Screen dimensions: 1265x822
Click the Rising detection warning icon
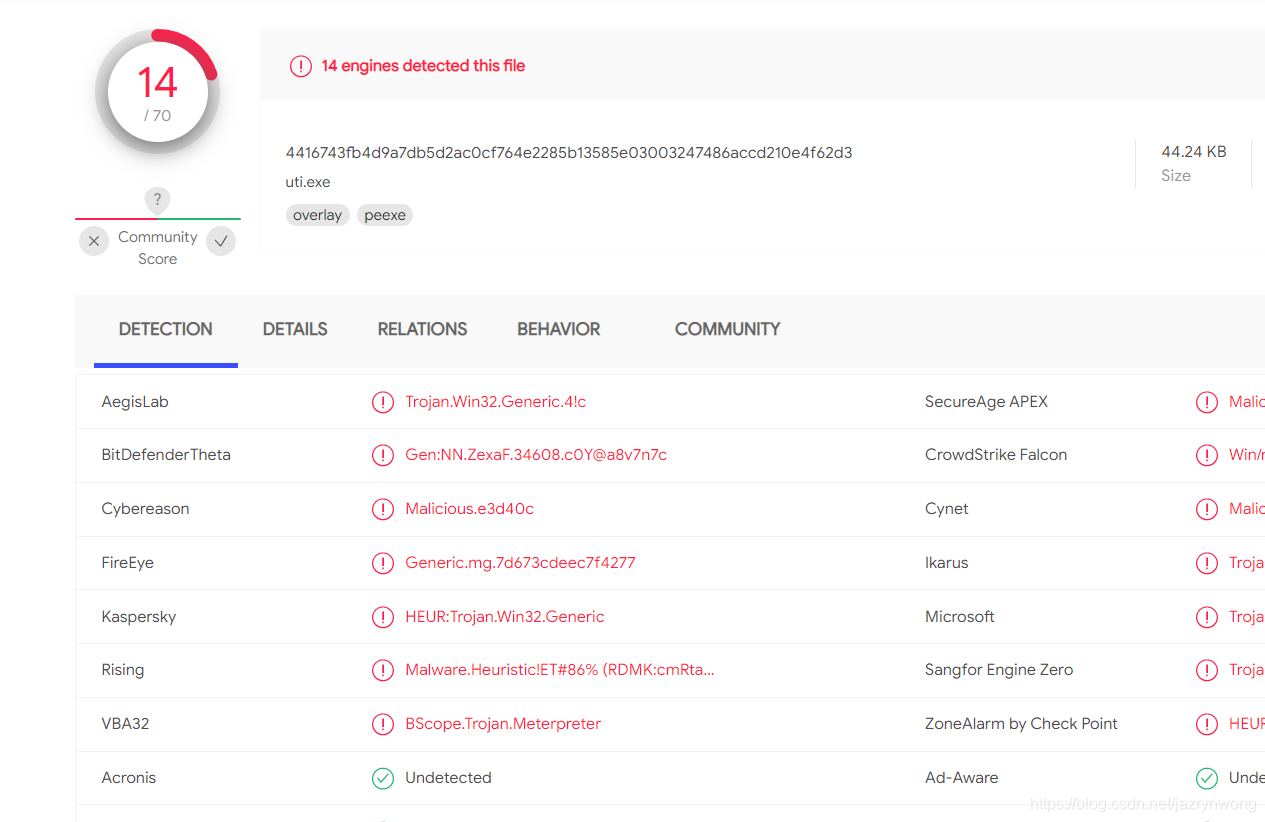[383, 670]
